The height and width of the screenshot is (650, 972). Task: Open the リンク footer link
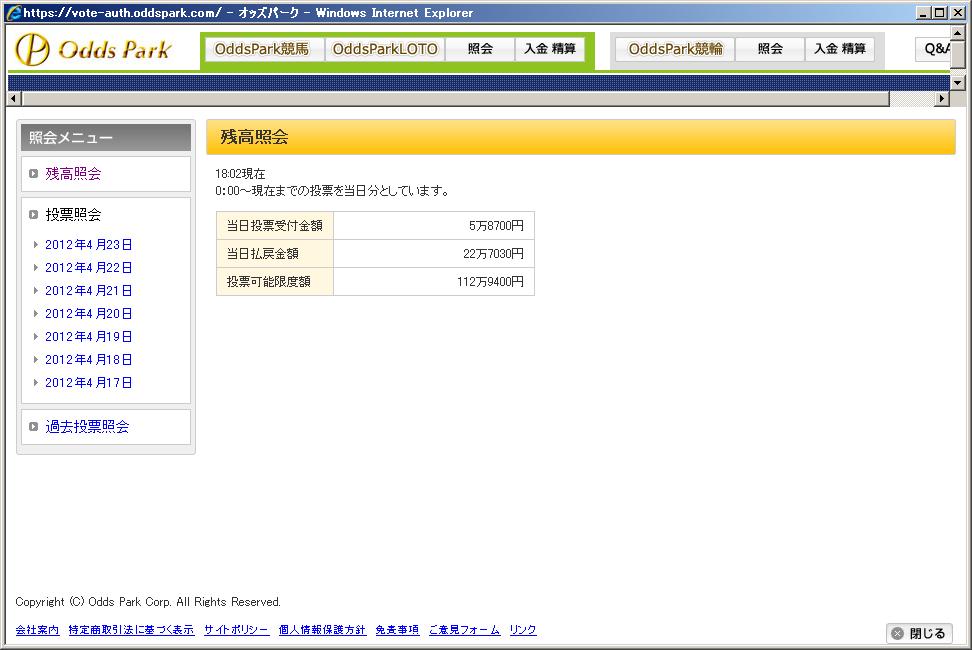coord(523,630)
